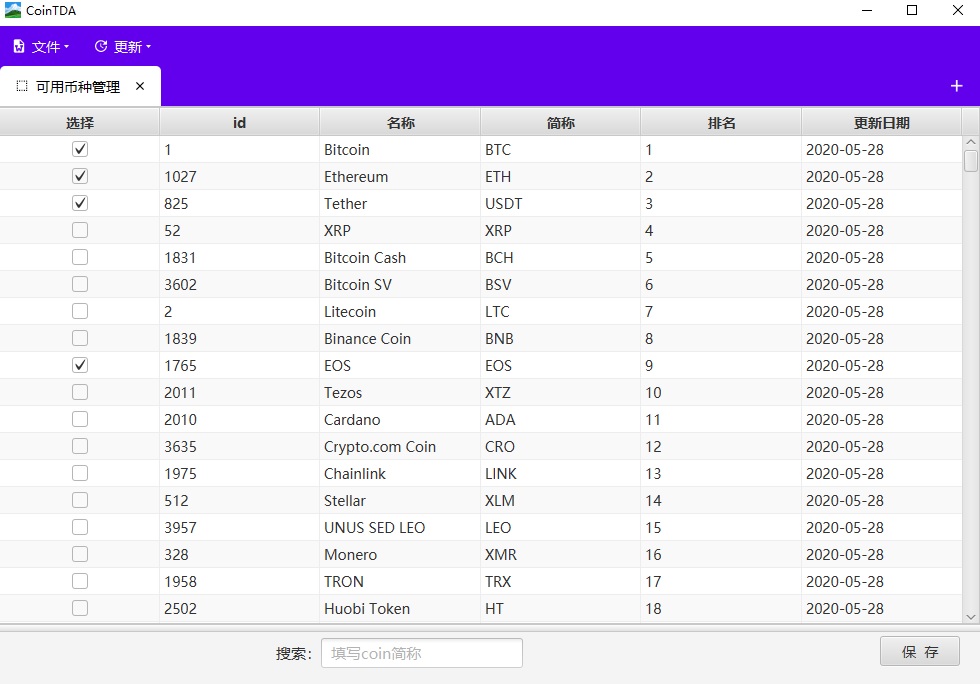
Task: Click the file icon beside 文件
Action: [19, 46]
